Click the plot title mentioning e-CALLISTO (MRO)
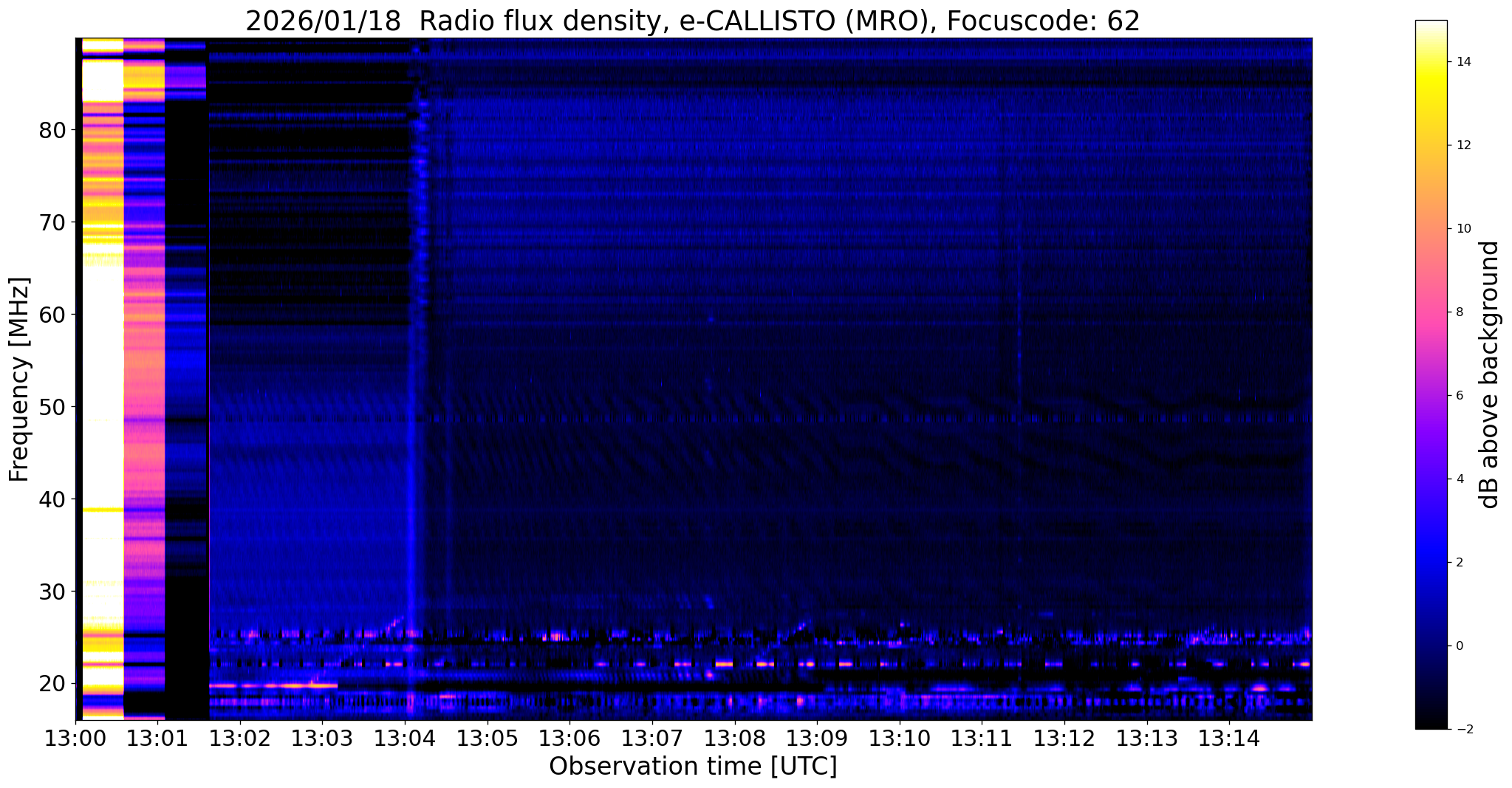The width and height of the screenshot is (1512, 788). [693, 21]
